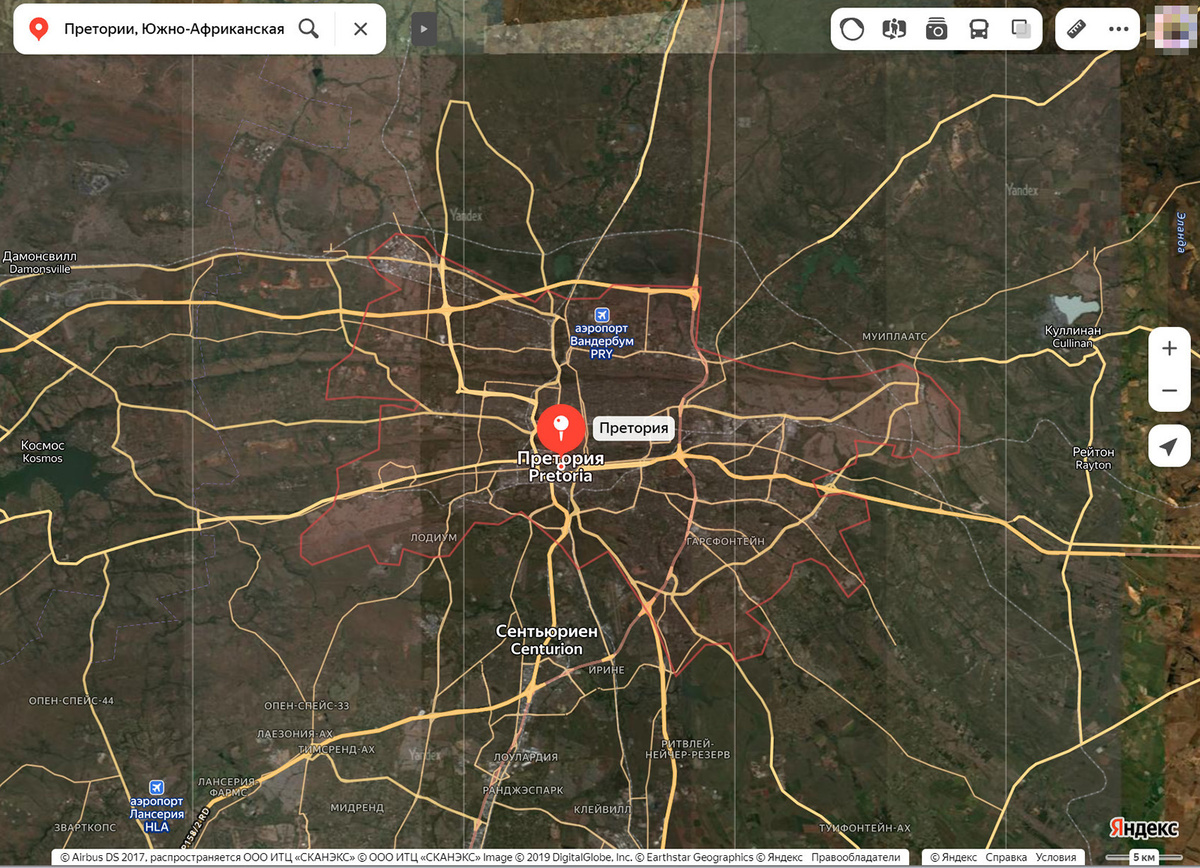The height and width of the screenshot is (868, 1200).
Task: Click the Яндекс logo
Action: 1144,829
